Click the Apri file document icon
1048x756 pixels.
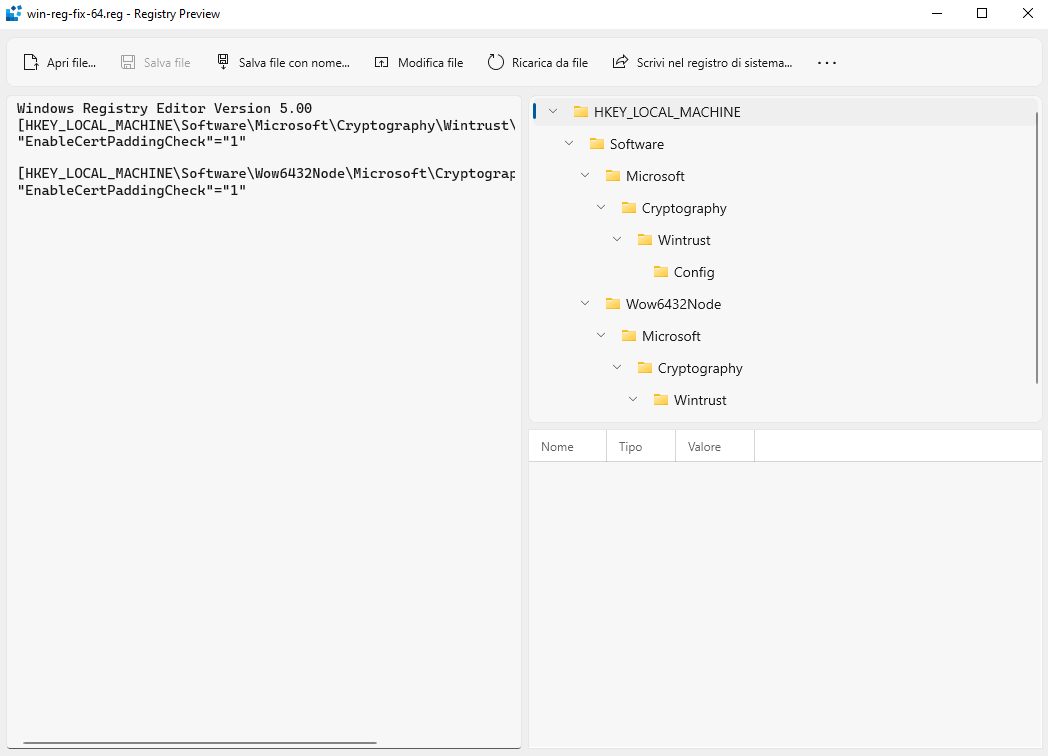[x=31, y=62]
